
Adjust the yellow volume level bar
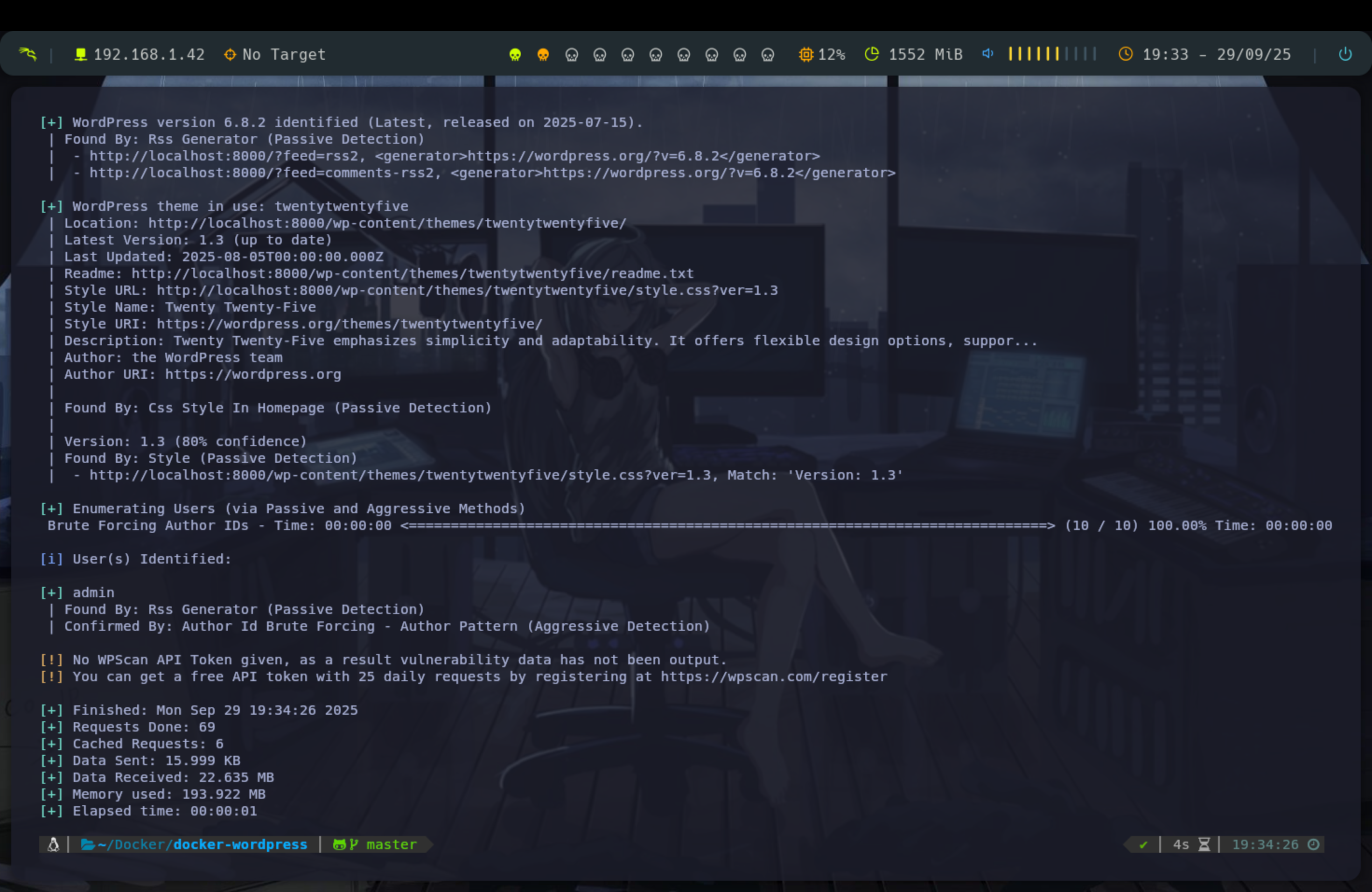[x=1034, y=54]
